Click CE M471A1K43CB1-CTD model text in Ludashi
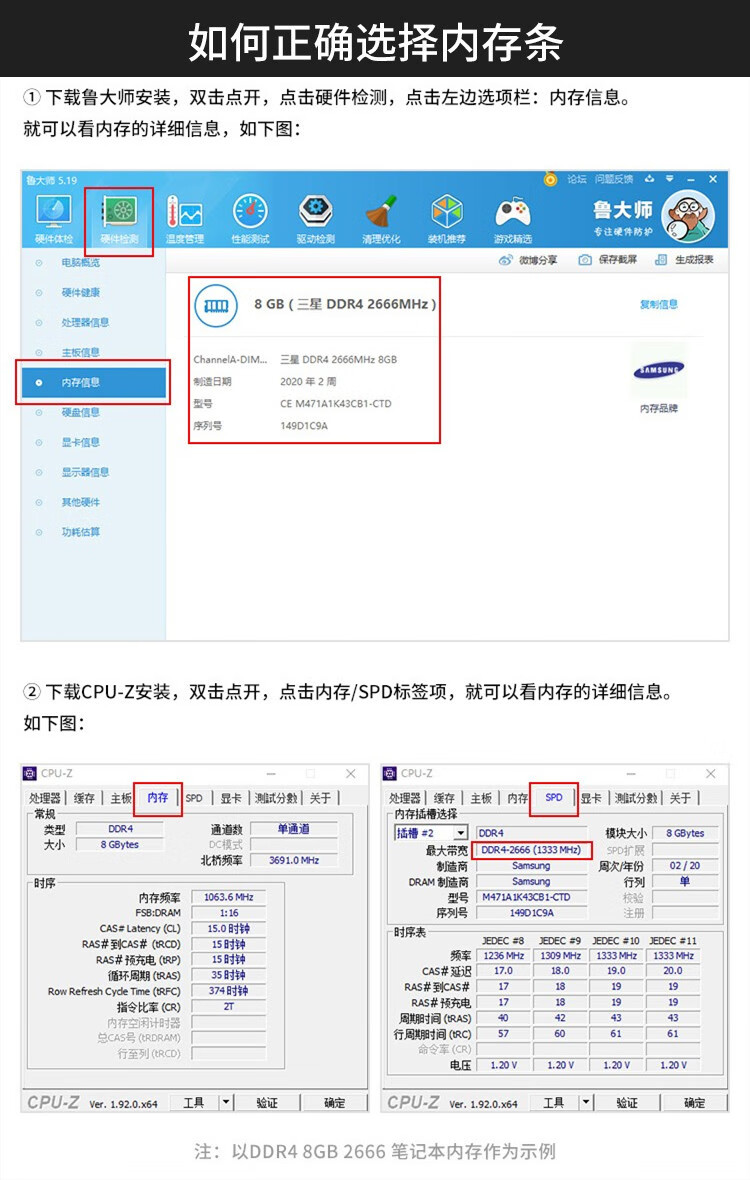This screenshot has width=750, height=1180. coord(336,404)
